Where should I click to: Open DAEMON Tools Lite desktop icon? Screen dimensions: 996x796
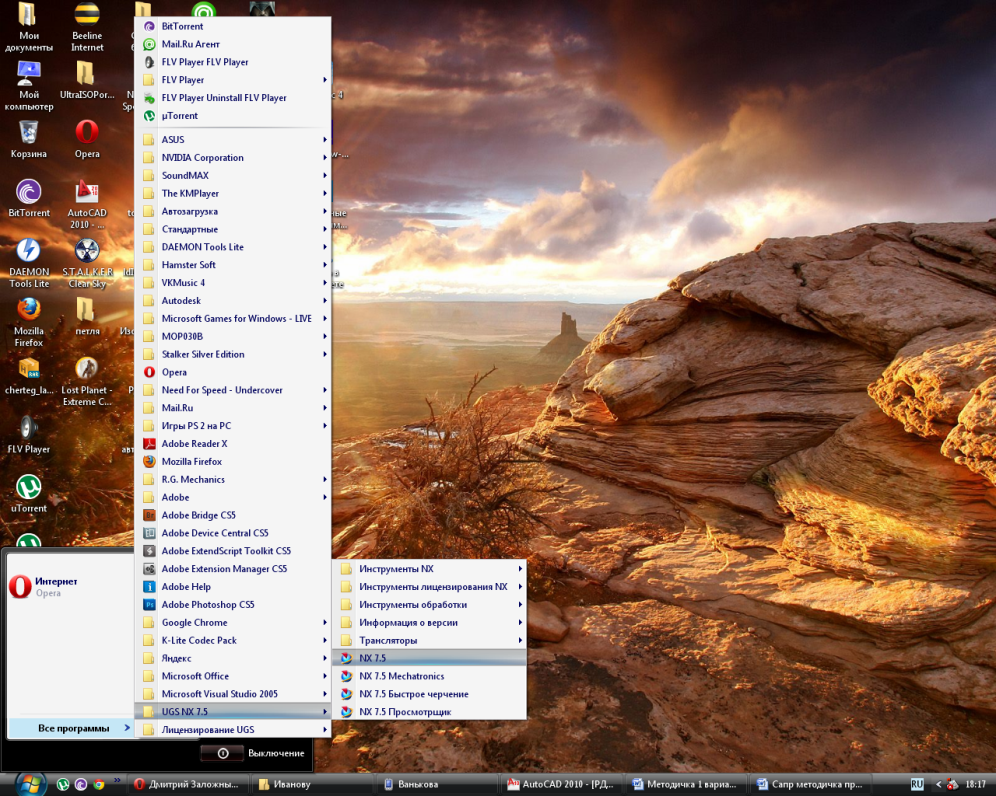pos(29,263)
